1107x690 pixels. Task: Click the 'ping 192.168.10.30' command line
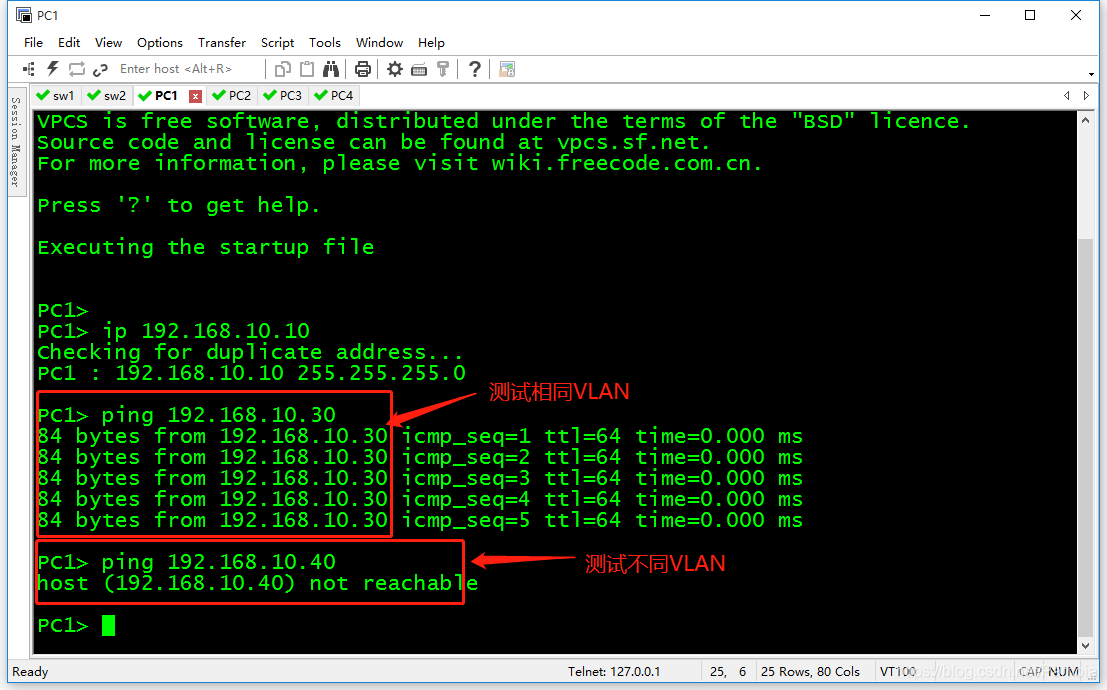(x=187, y=415)
